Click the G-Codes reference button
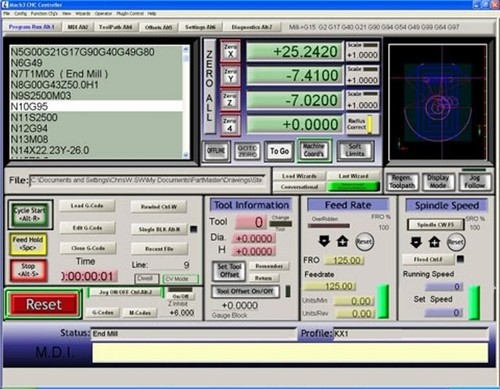This screenshot has height=389, width=500. [103, 313]
